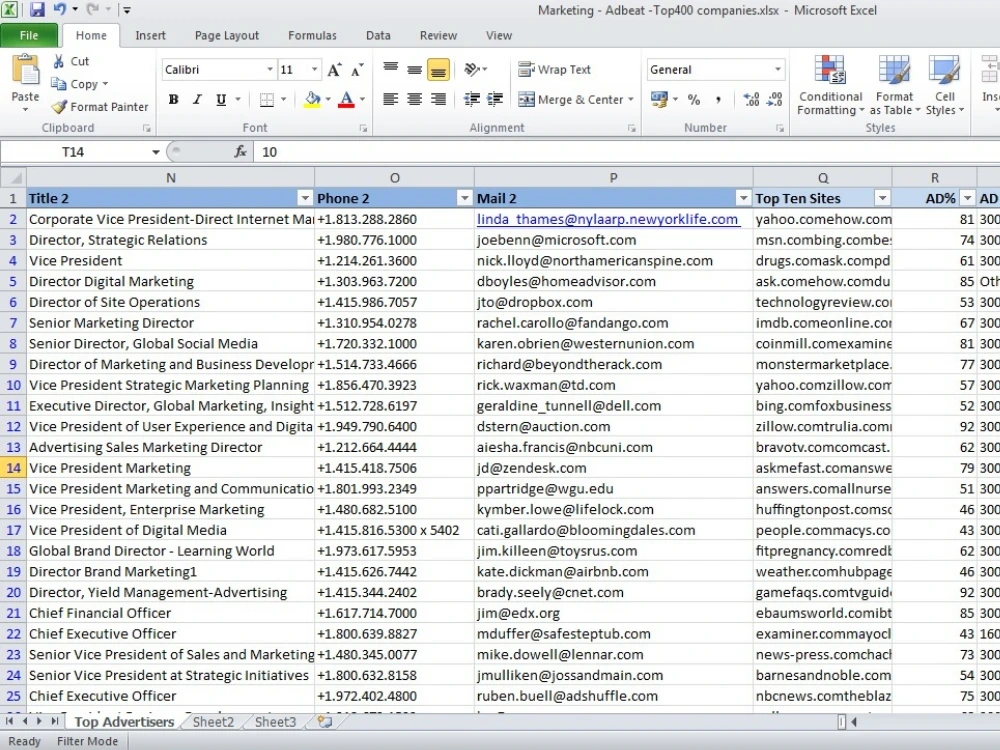
Task: Click the Insert Function fx icon
Action: pos(240,152)
